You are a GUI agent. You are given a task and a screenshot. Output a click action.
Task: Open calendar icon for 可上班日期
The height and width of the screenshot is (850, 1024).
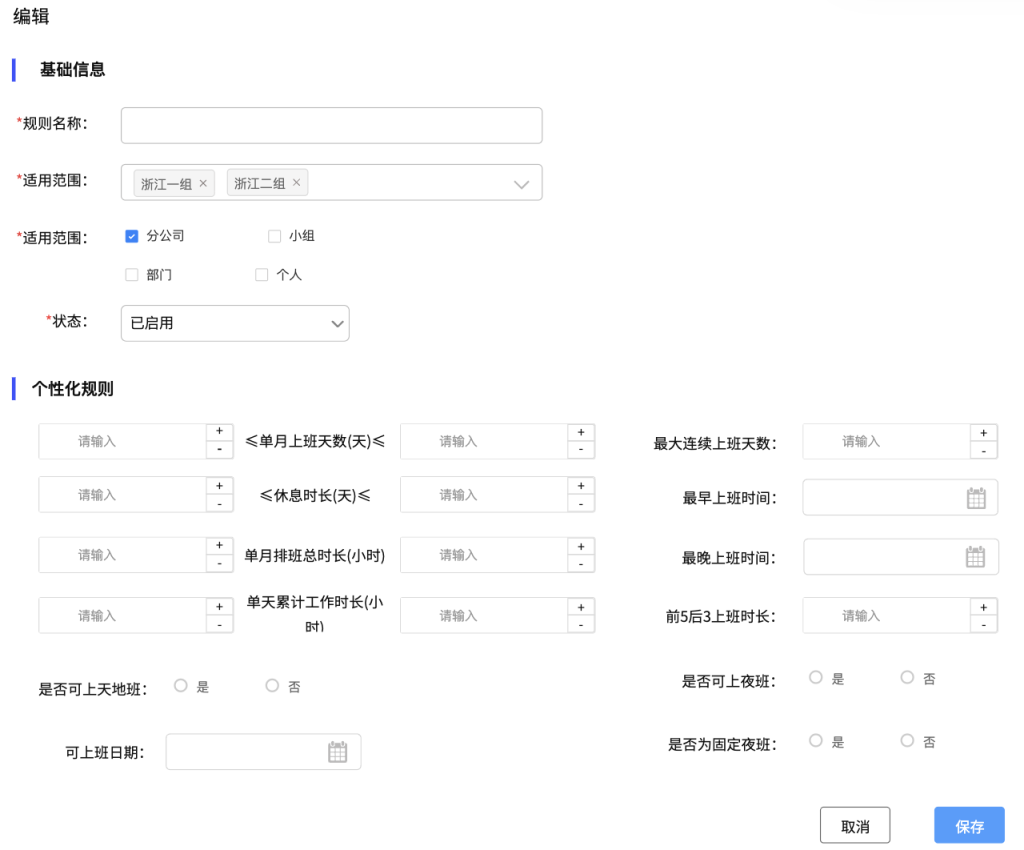pos(338,752)
